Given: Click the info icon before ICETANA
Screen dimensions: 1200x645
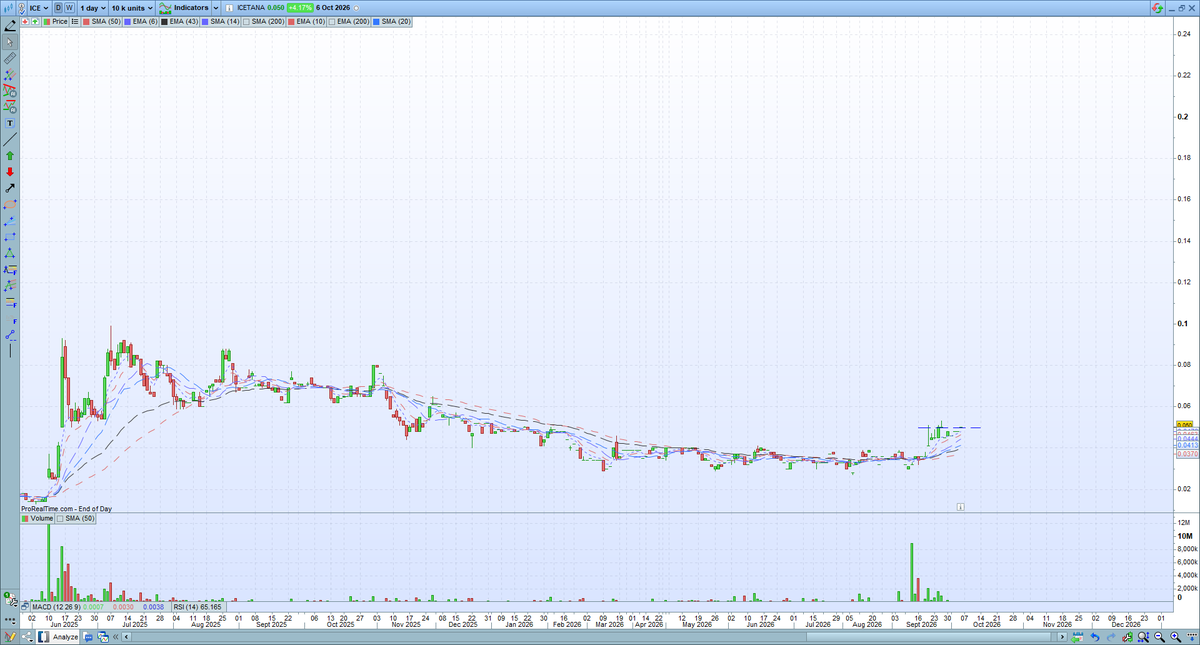Looking at the screenshot, I should pos(229,8).
